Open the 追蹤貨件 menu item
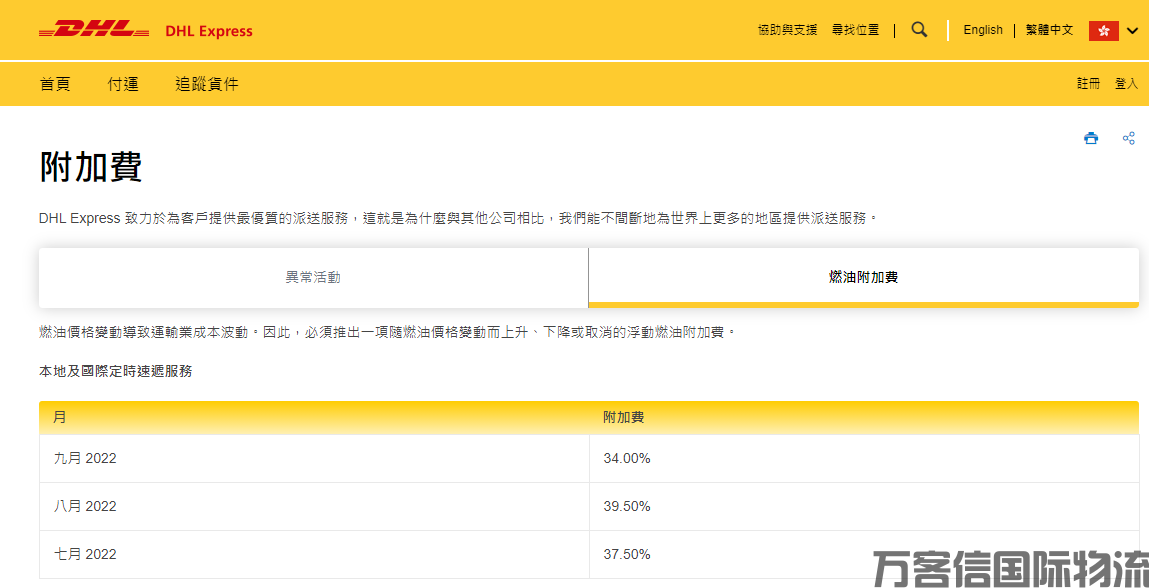 (207, 84)
